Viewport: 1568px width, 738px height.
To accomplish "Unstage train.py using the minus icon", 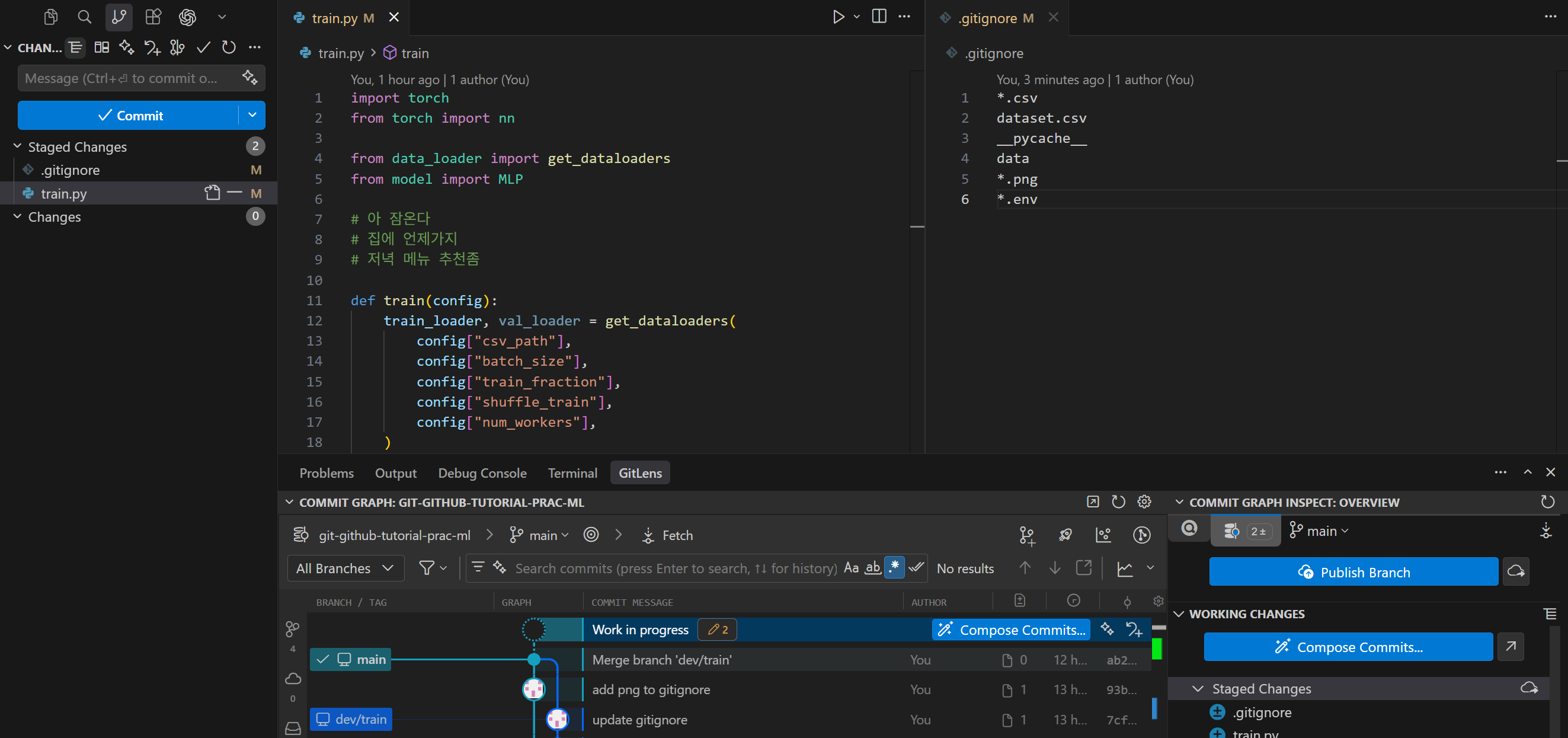I will coord(234,194).
